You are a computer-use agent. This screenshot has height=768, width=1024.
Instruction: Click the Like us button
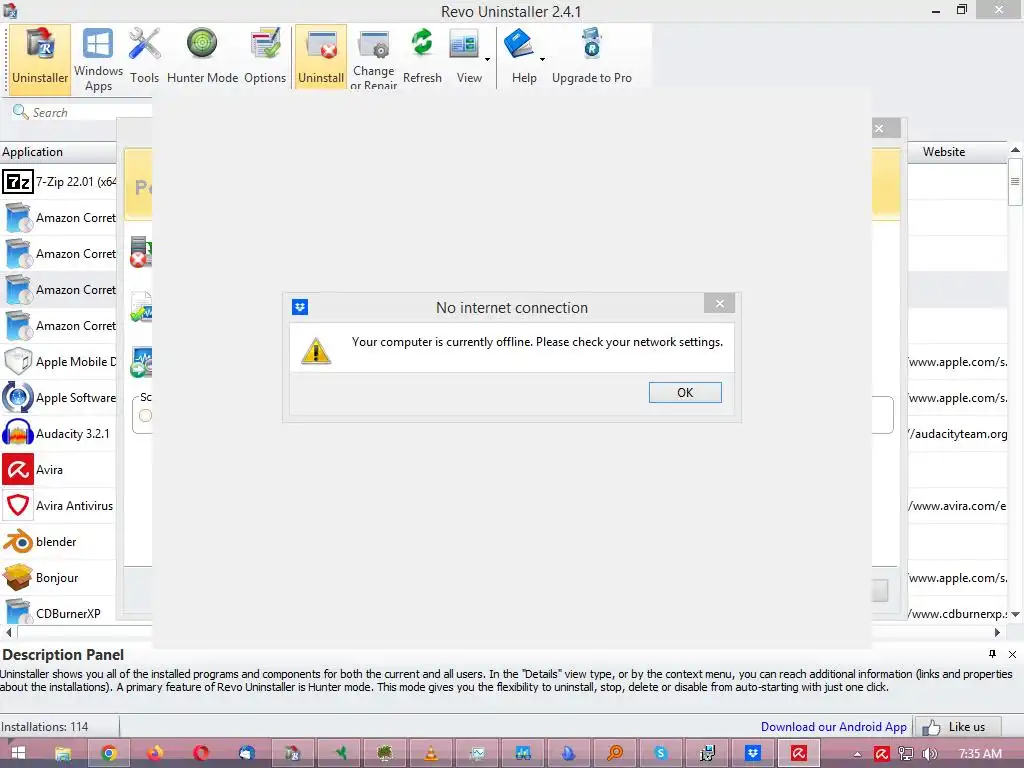(x=957, y=727)
